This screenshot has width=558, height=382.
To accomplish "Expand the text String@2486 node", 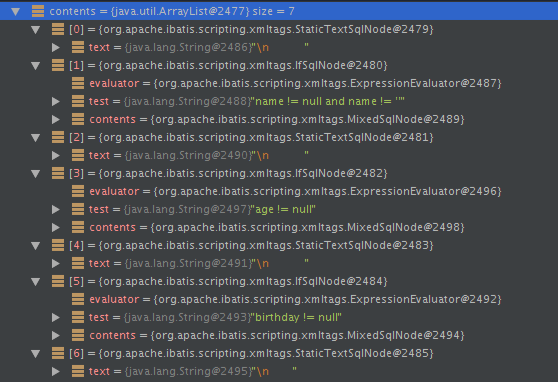I will tap(56, 47).
